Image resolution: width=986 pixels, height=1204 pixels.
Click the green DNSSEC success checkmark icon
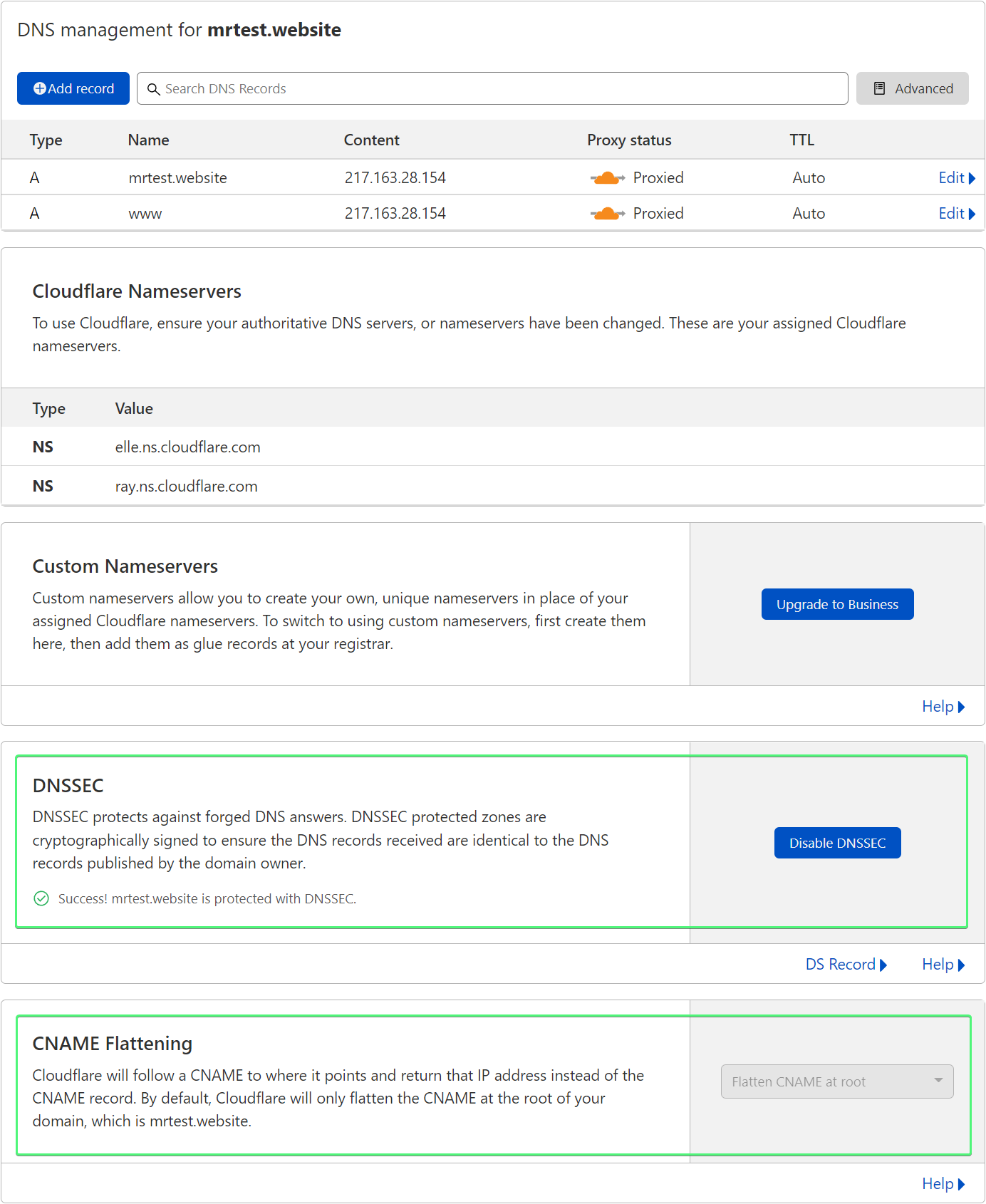pyautogui.click(x=41, y=898)
